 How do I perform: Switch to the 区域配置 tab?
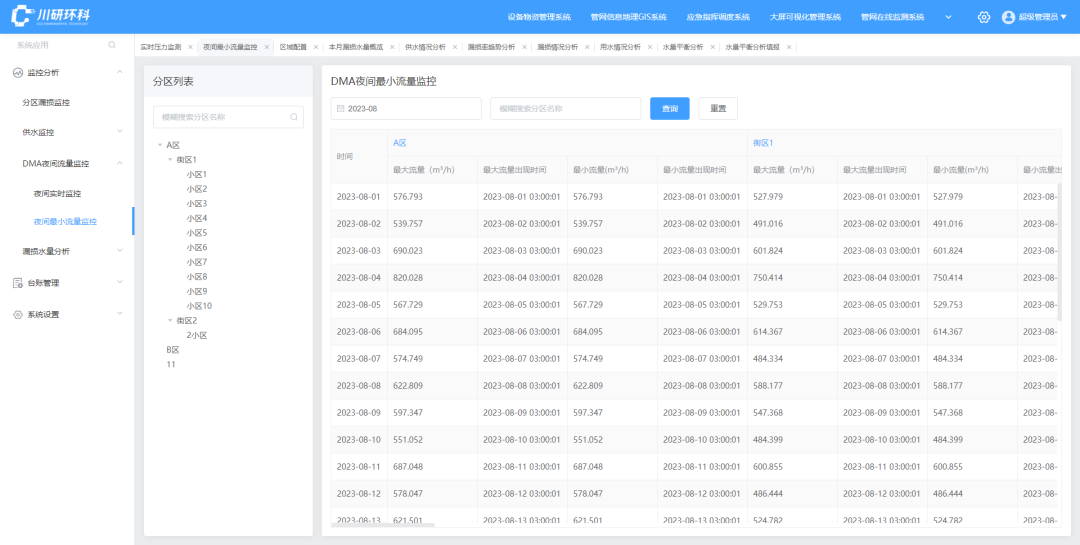pyautogui.click(x=293, y=47)
